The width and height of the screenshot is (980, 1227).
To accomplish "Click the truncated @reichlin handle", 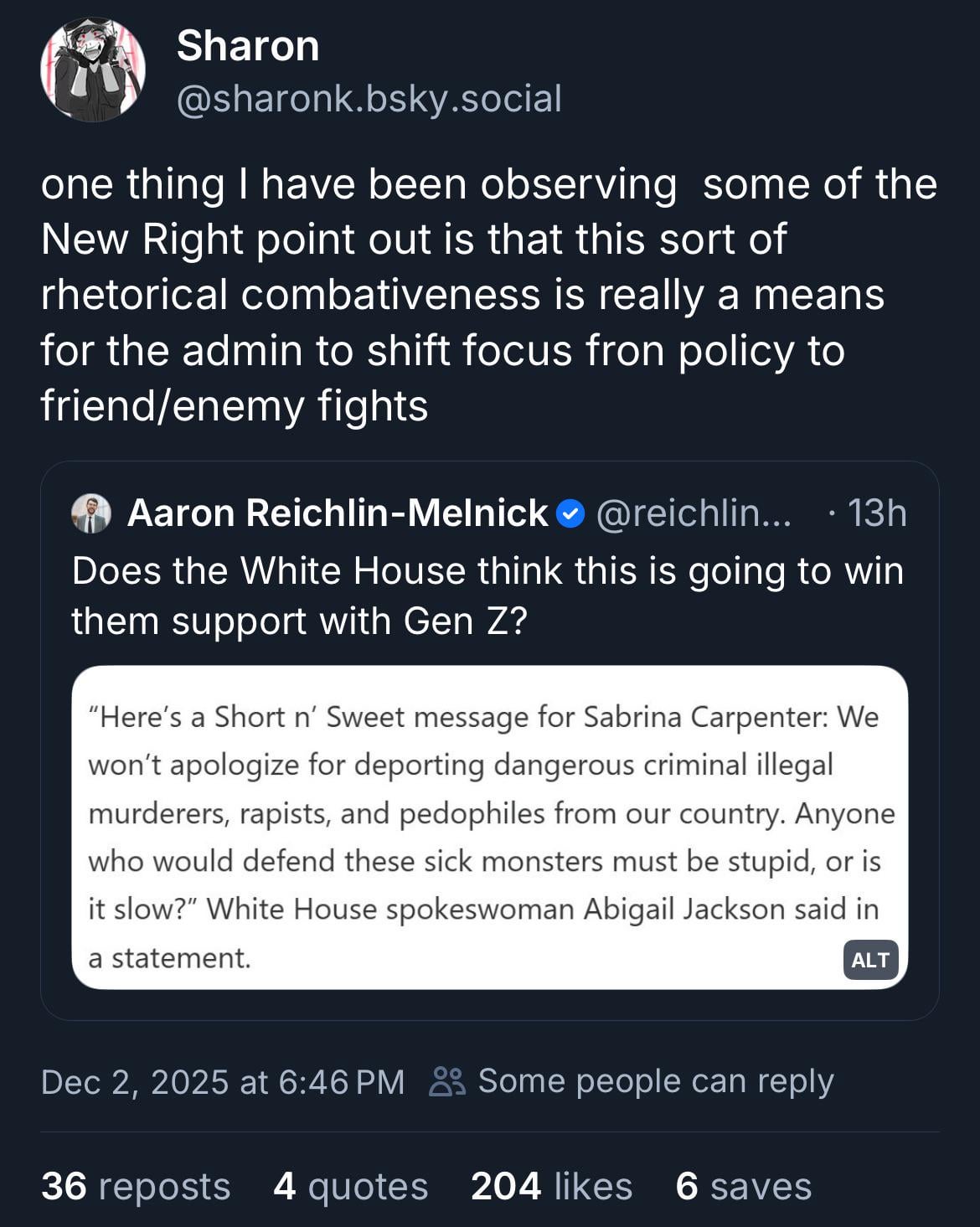I will (x=693, y=513).
